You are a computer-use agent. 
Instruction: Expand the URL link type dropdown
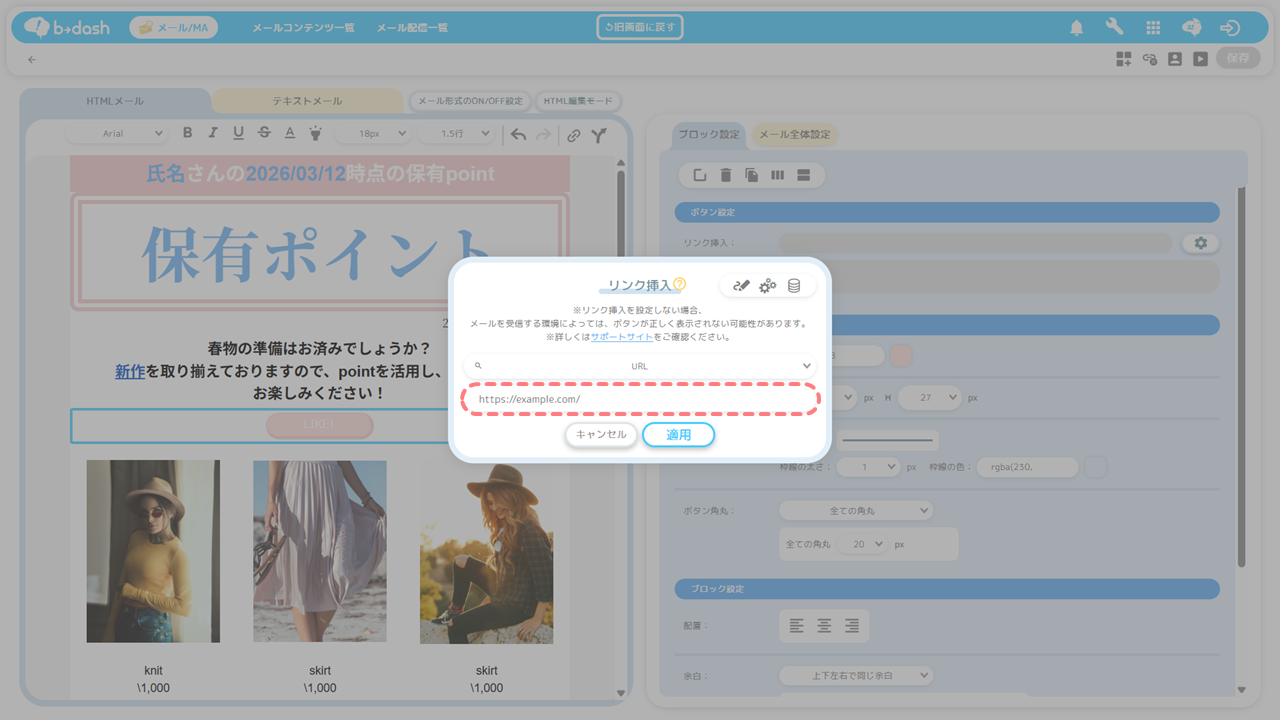tap(640, 366)
